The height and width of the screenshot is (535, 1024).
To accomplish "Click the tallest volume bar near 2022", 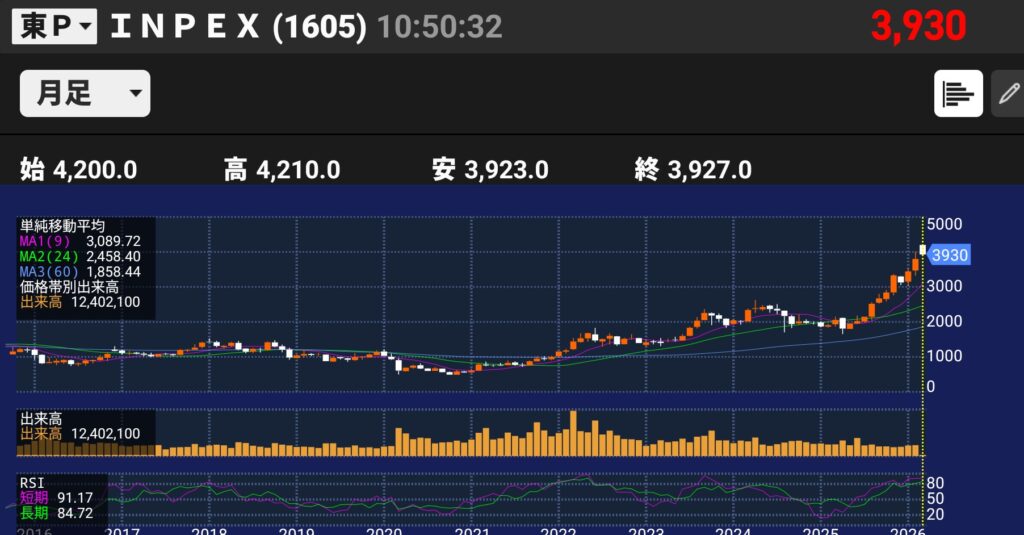I will click(574, 433).
